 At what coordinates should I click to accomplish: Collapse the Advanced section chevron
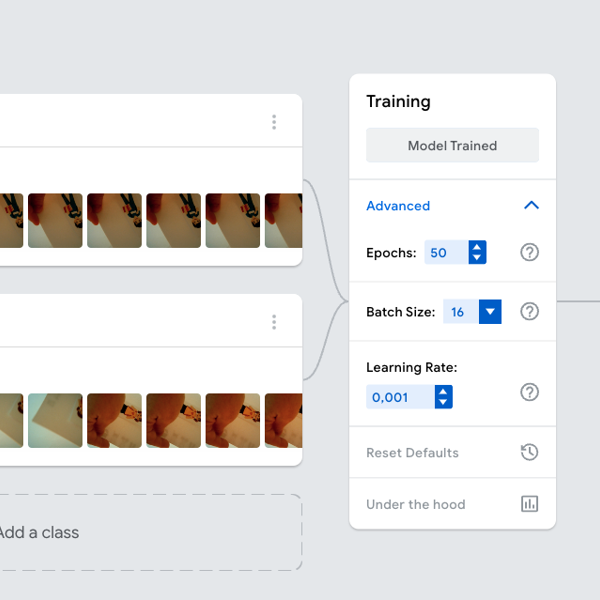tap(531, 205)
